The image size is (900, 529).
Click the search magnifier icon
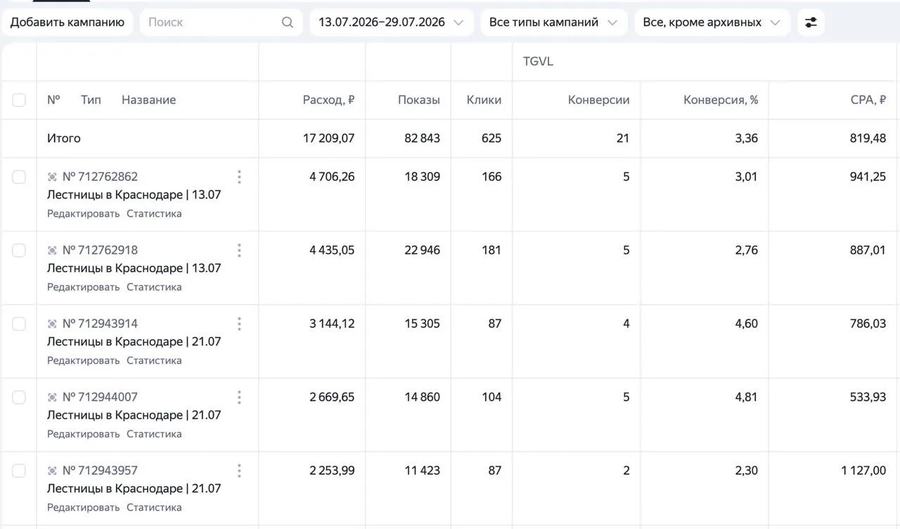click(x=288, y=22)
